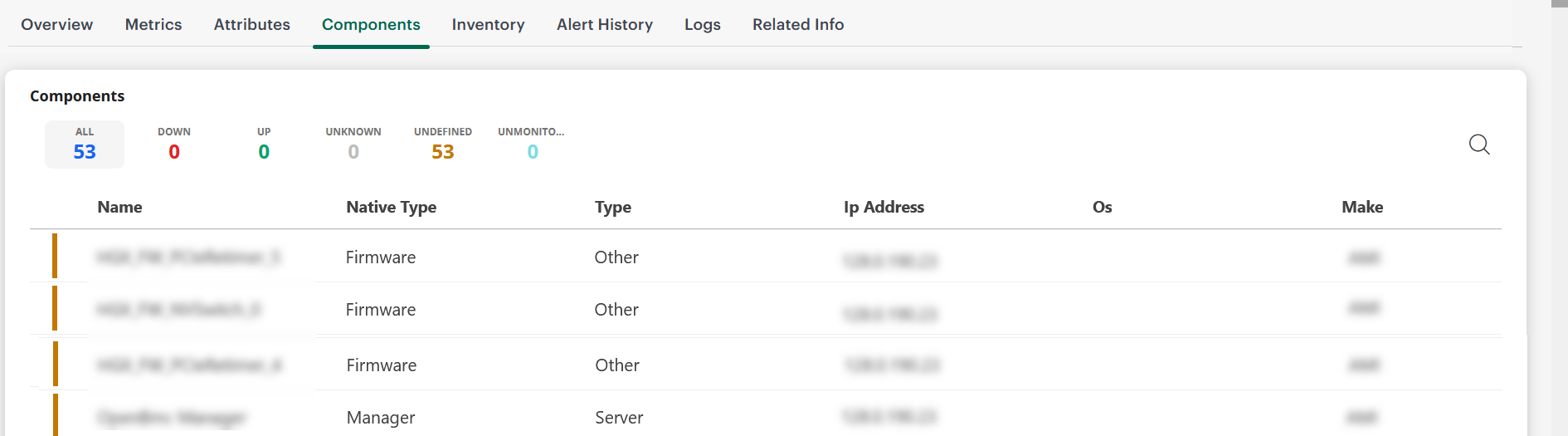Switch to the Logs tab
The height and width of the screenshot is (436, 1568).
[703, 25]
